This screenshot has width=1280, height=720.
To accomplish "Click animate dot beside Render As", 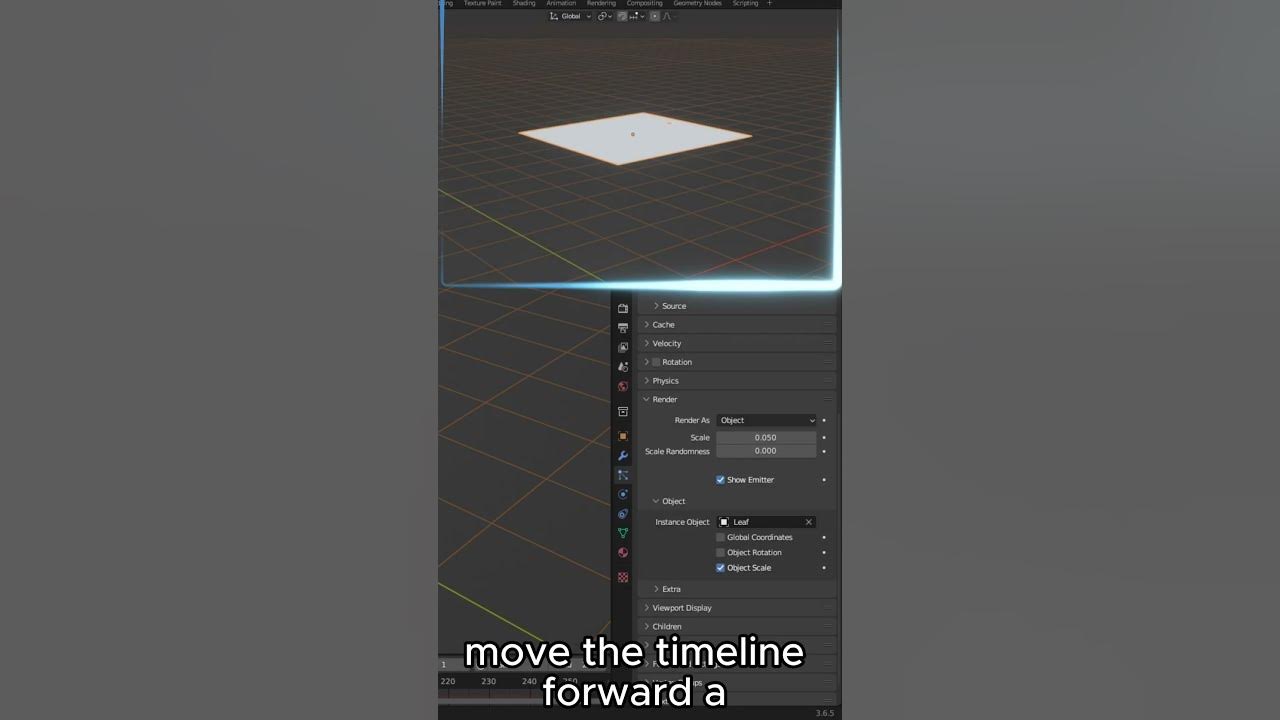I will click(824, 420).
